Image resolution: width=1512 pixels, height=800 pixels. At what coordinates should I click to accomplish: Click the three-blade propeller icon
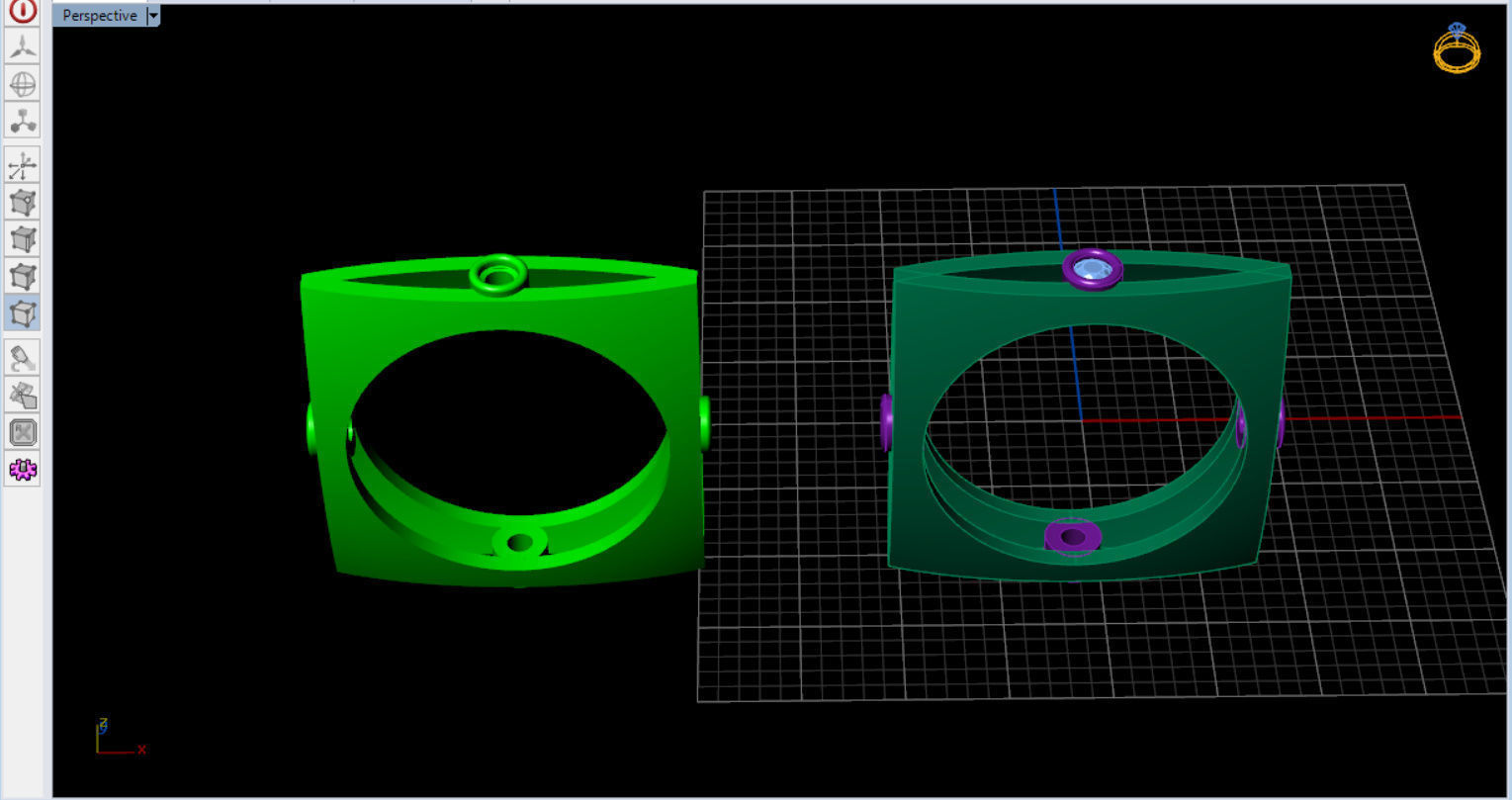pyautogui.click(x=23, y=45)
